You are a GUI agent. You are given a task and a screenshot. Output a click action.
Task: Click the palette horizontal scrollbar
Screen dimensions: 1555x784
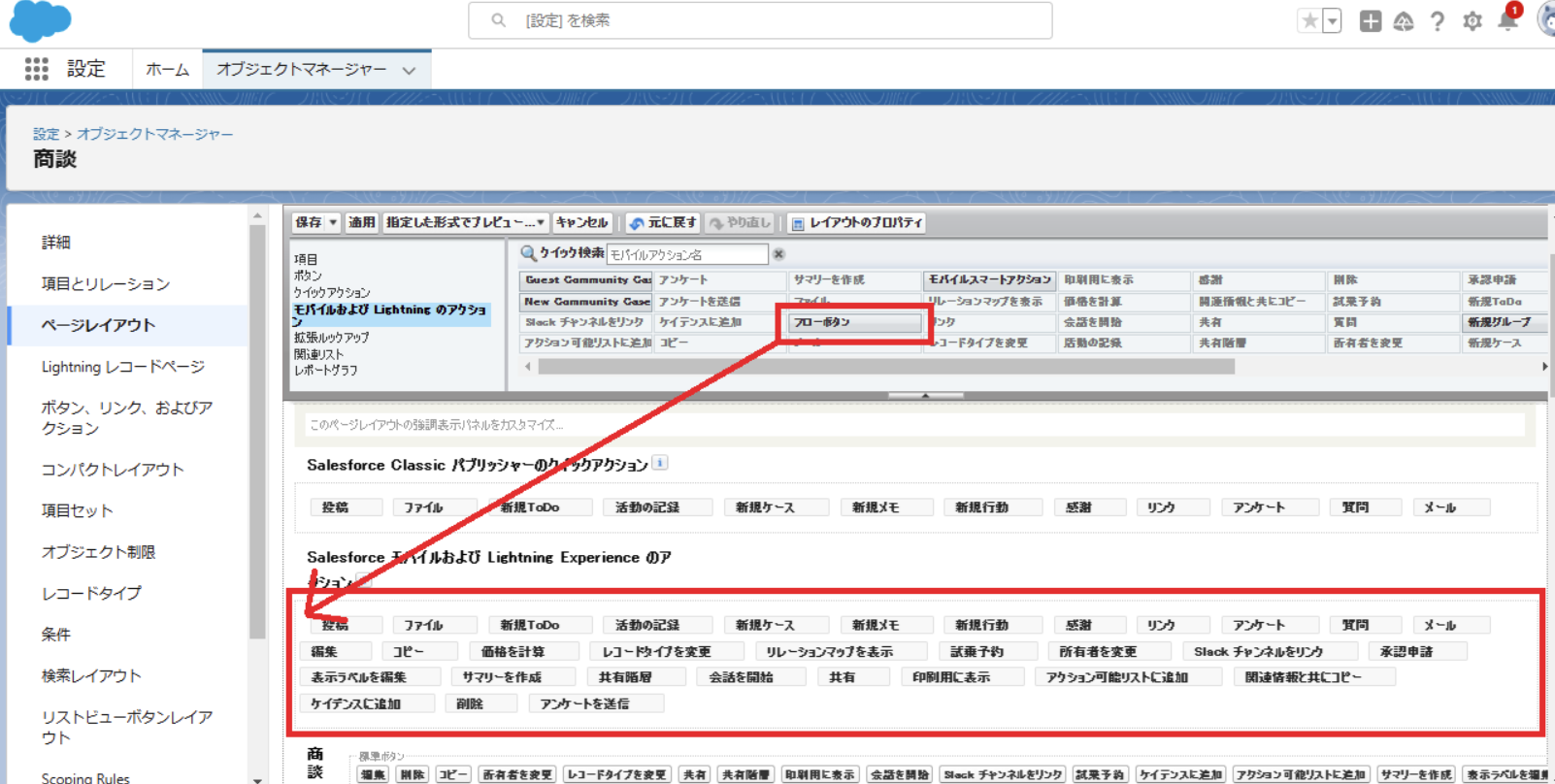coord(886,367)
